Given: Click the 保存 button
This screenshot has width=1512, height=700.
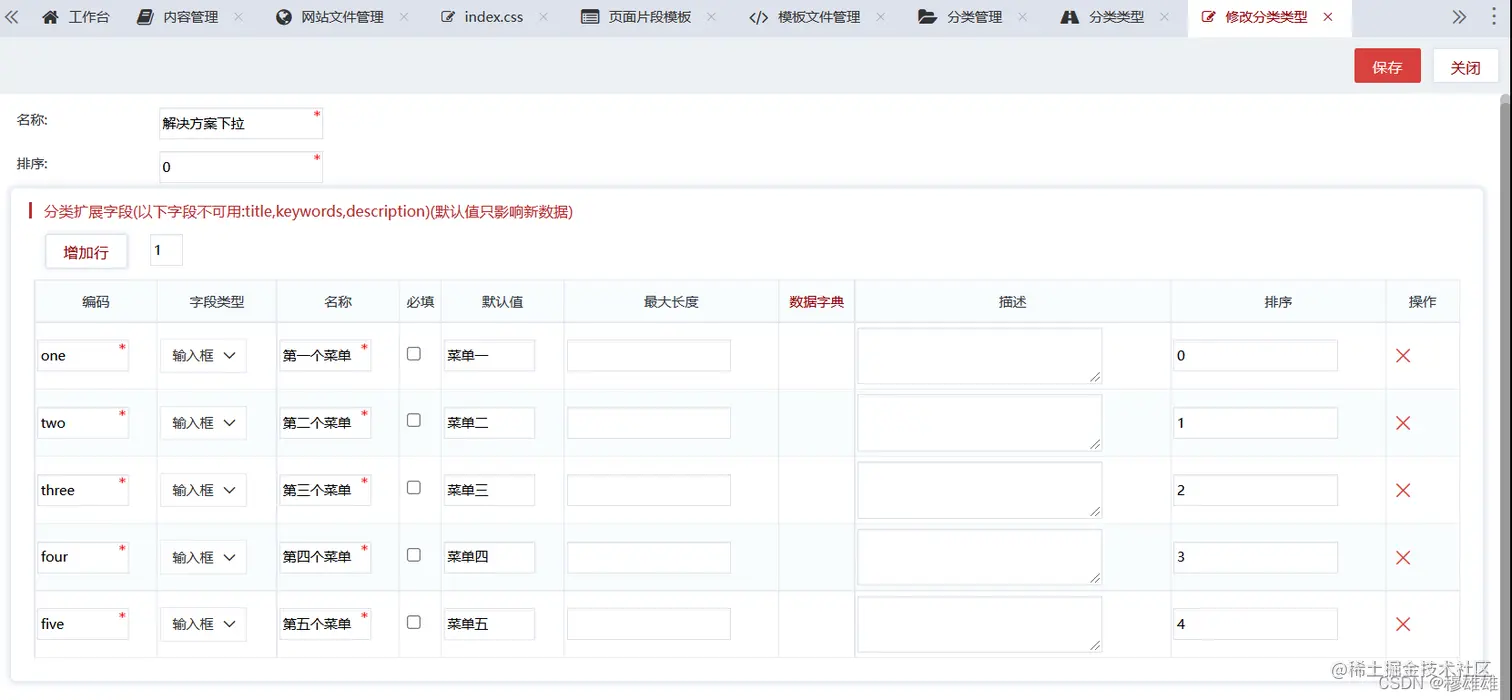Looking at the screenshot, I should 1387,66.
